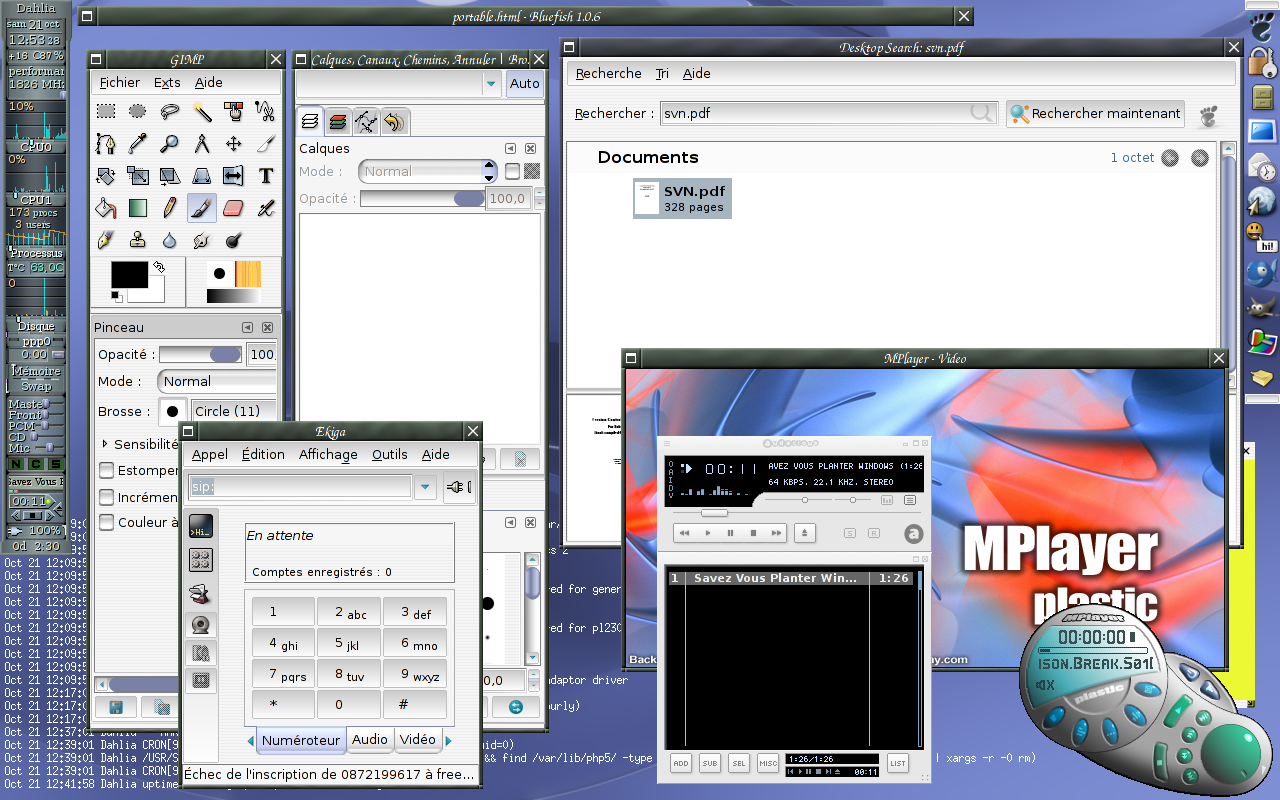
Task: Choose the Zoom magnifier tool in GIMP
Action: pos(170,143)
